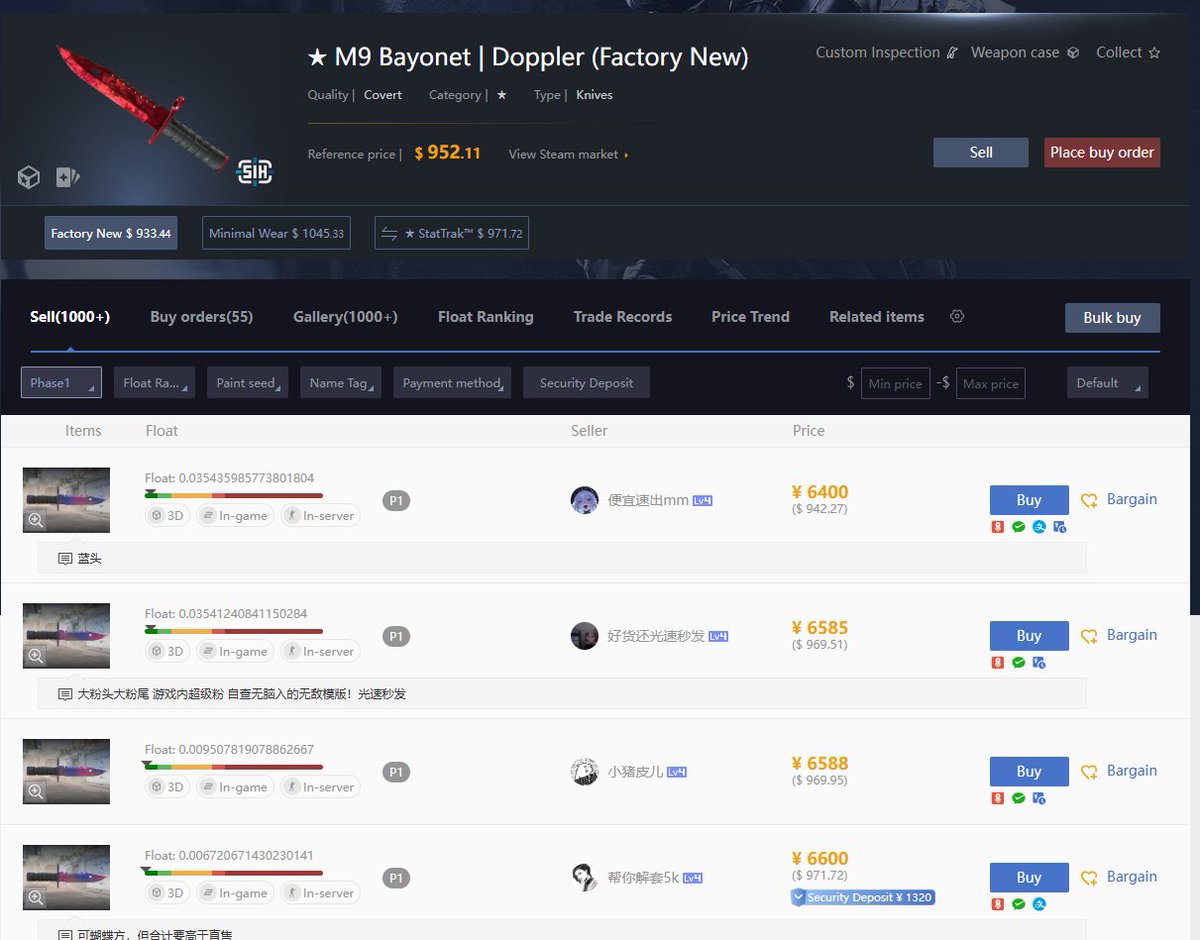
Task: Click the P1 badge on the ¥ 6400 listing
Action: (x=397, y=500)
